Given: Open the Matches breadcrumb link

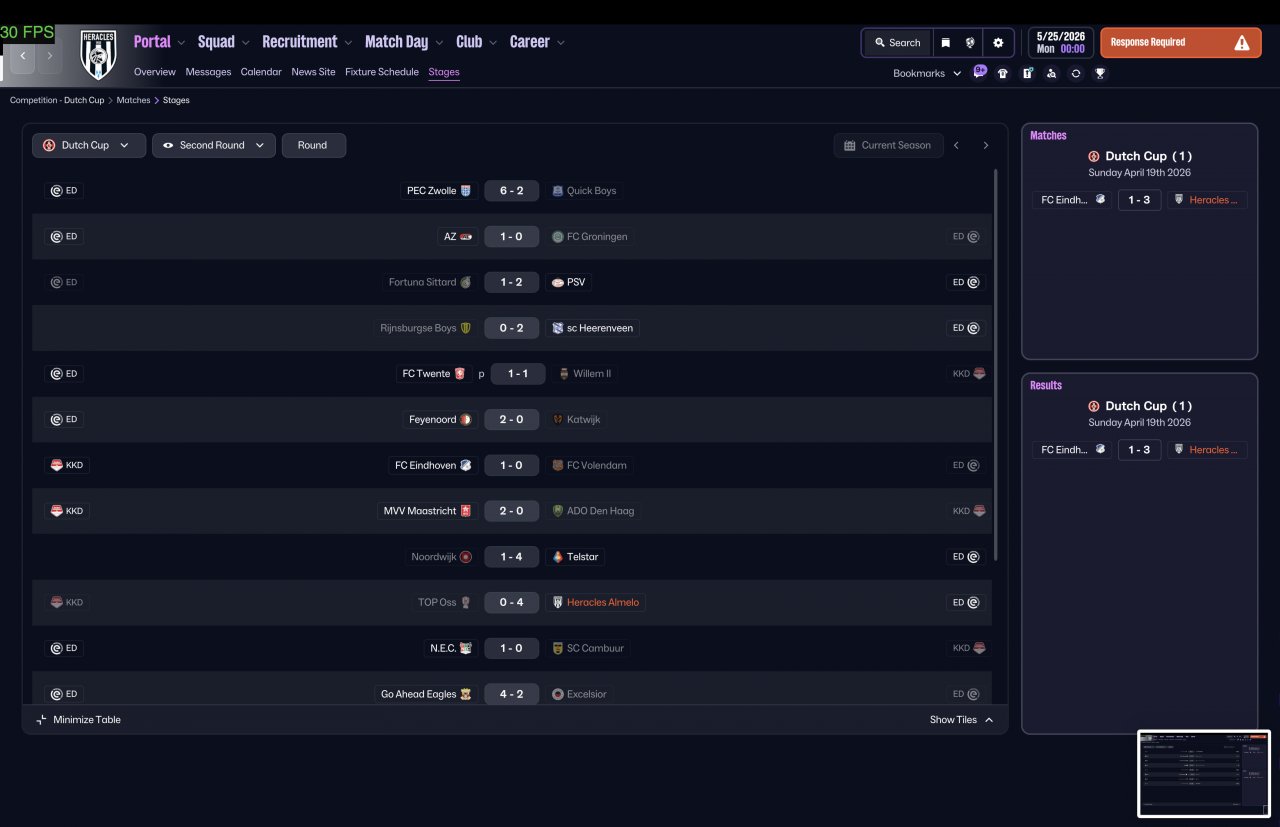Looking at the screenshot, I should point(133,100).
